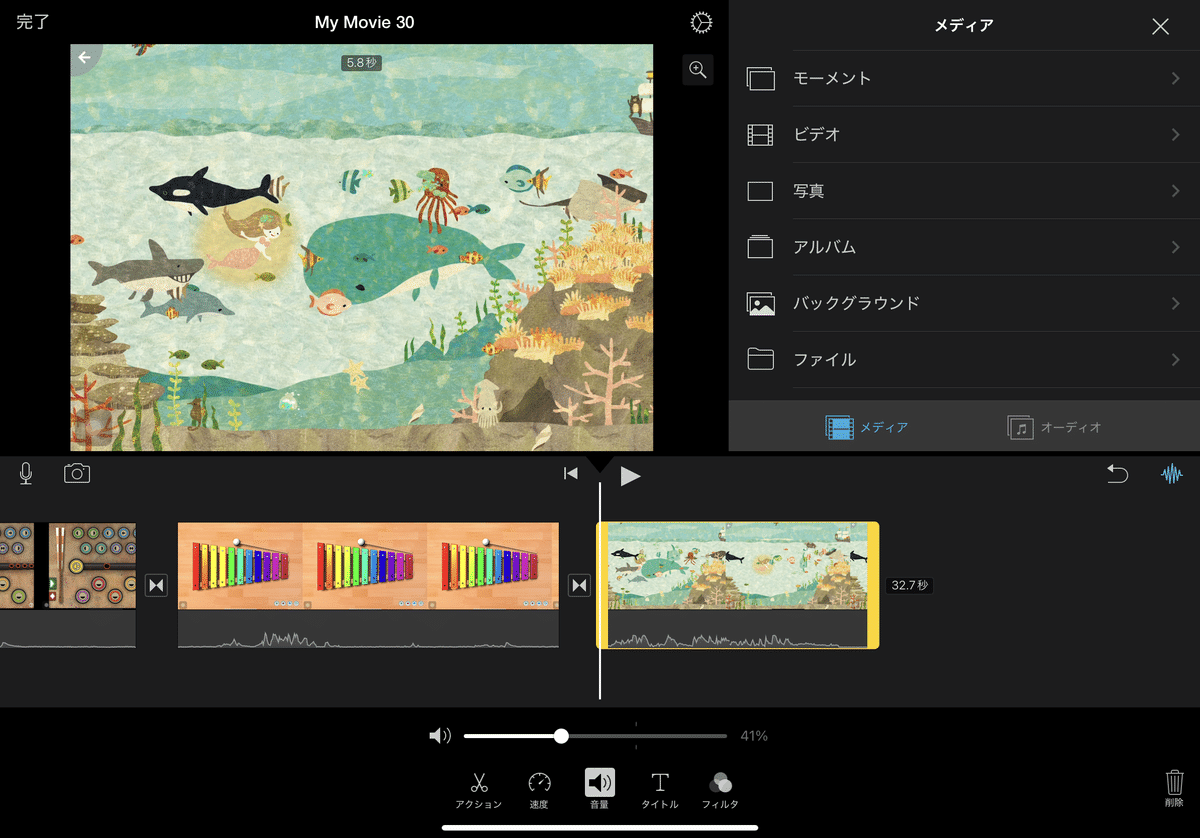Click the volume slider knob
This screenshot has width=1200, height=838.
[561, 736]
